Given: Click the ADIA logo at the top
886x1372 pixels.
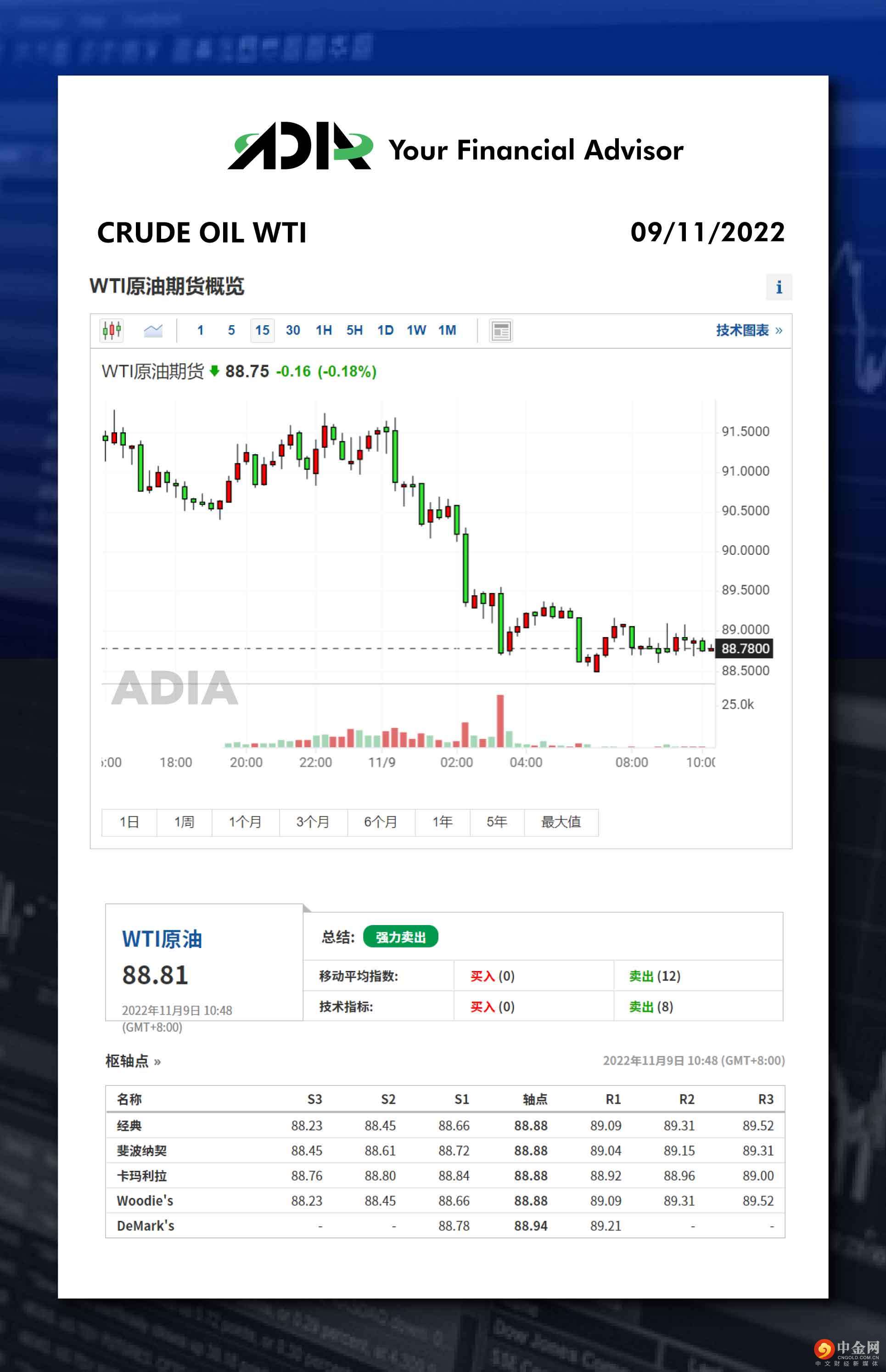Looking at the screenshot, I should (300, 147).
